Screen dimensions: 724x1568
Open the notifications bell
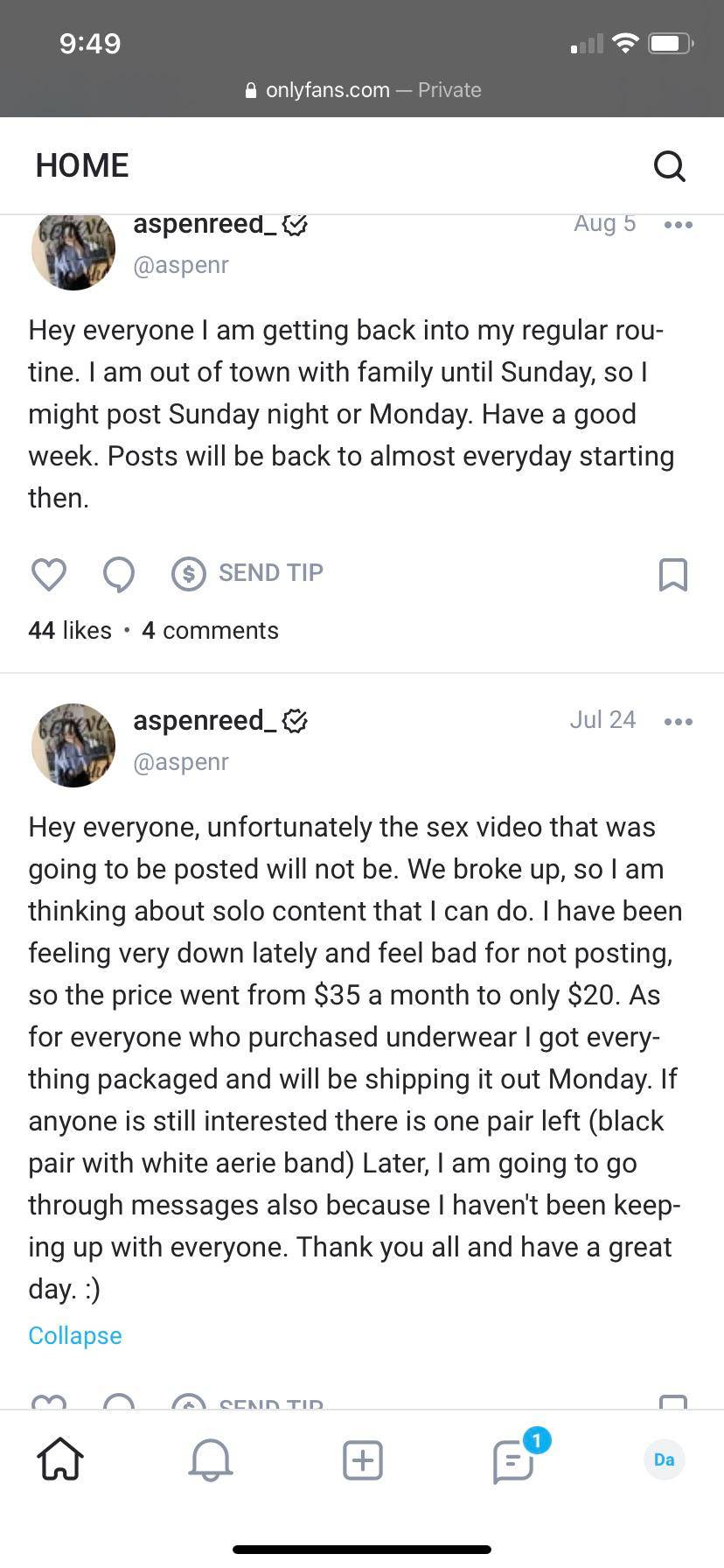click(211, 1459)
